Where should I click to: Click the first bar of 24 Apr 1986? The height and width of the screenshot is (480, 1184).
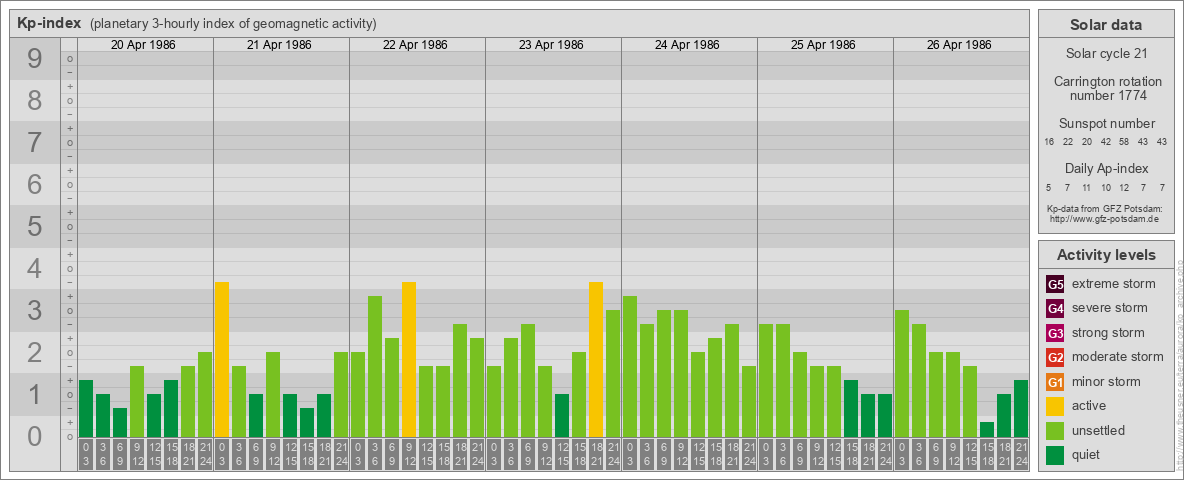click(630, 366)
